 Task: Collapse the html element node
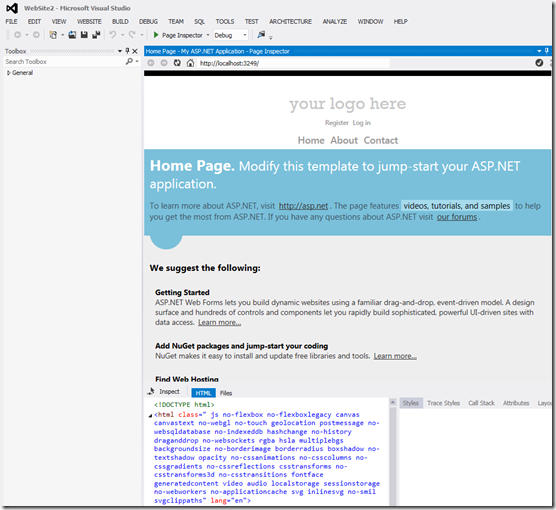coord(150,415)
